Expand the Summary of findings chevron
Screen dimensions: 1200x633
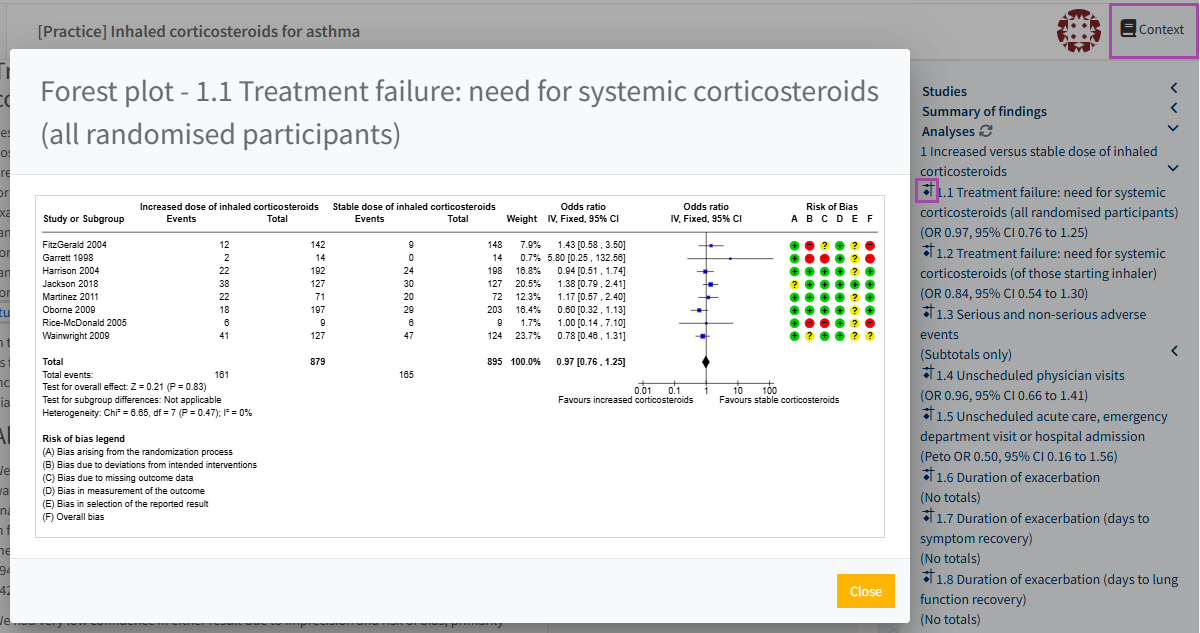tap(1174, 111)
